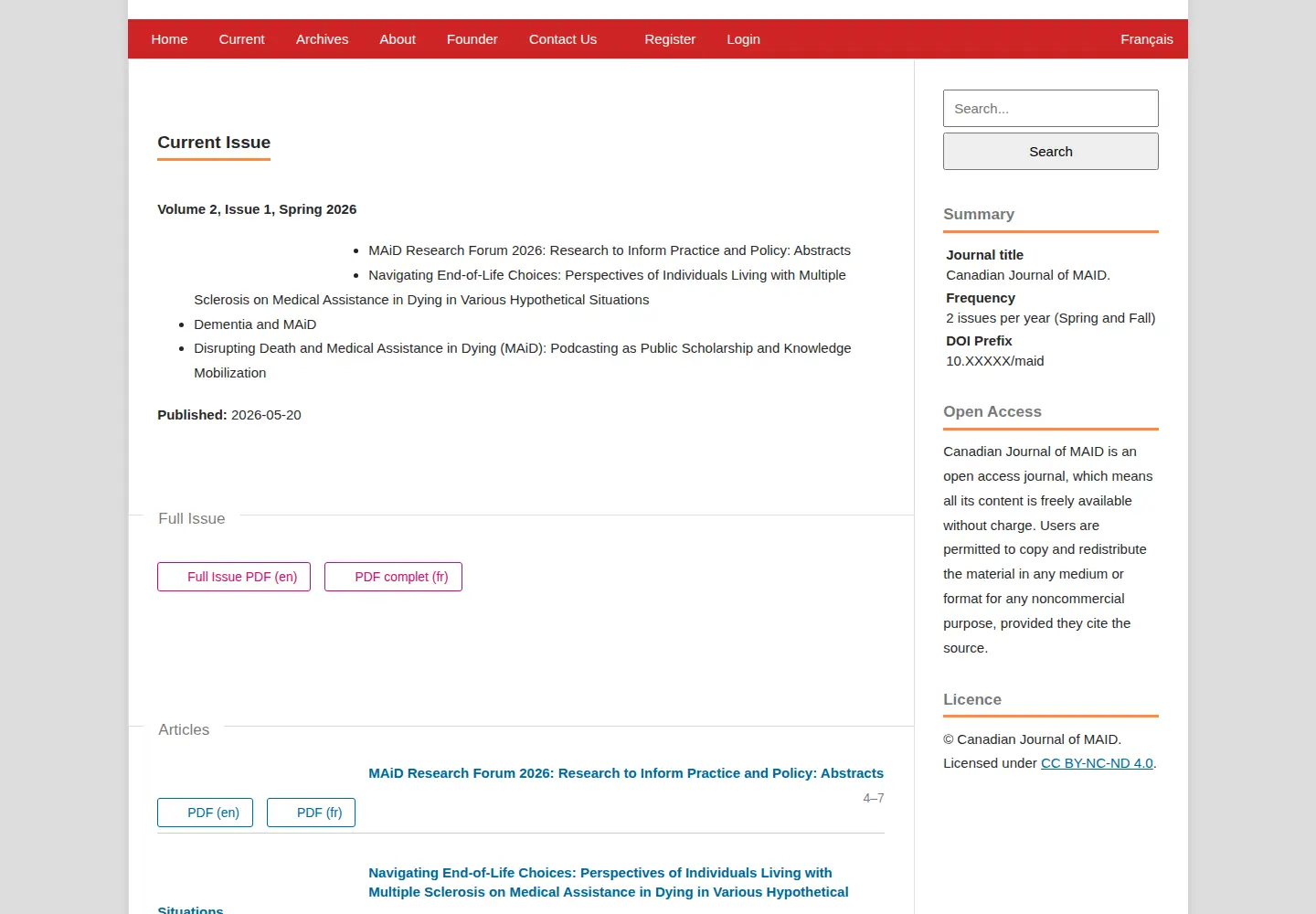1316x914 pixels.
Task: Click the Search button
Action: (x=1050, y=152)
